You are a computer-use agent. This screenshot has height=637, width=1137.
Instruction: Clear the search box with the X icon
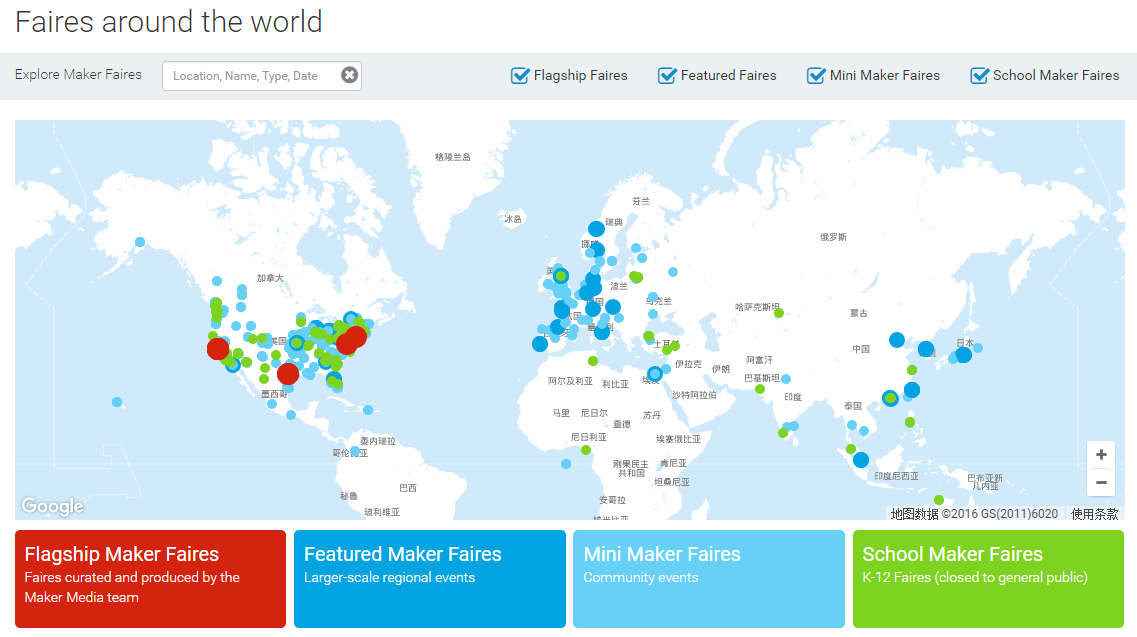pyautogui.click(x=350, y=75)
